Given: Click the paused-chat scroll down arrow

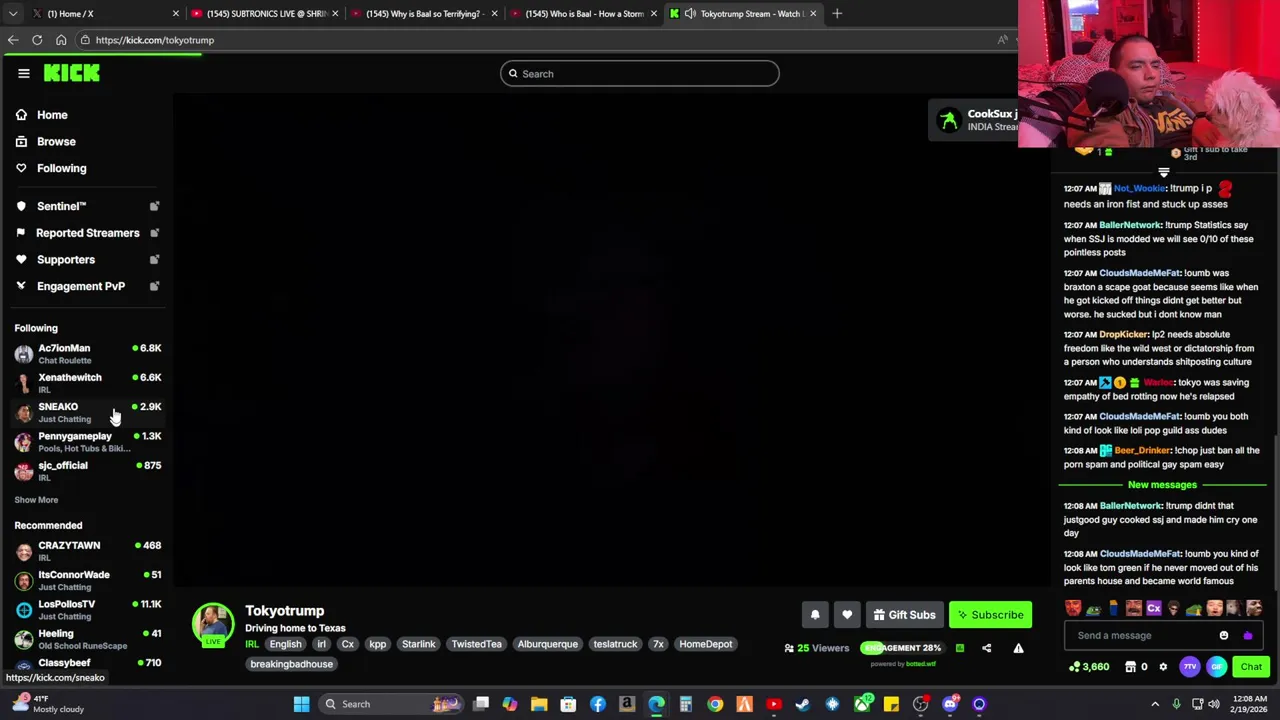Looking at the screenshot, I should coord(1163,172).
